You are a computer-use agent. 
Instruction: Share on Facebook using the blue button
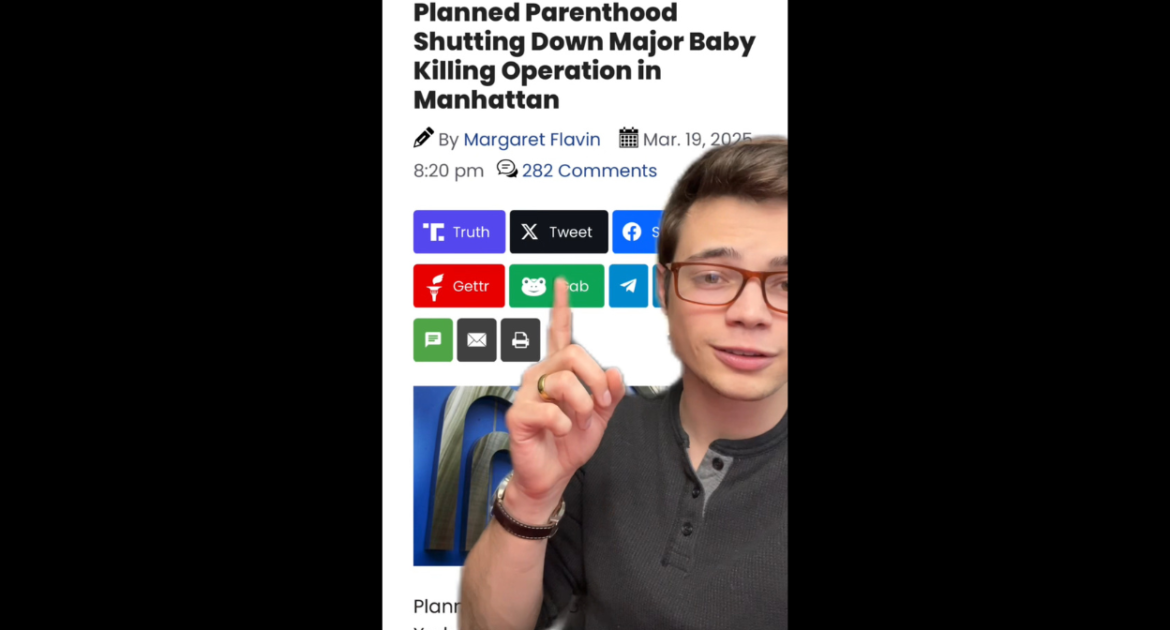[636, 232]
